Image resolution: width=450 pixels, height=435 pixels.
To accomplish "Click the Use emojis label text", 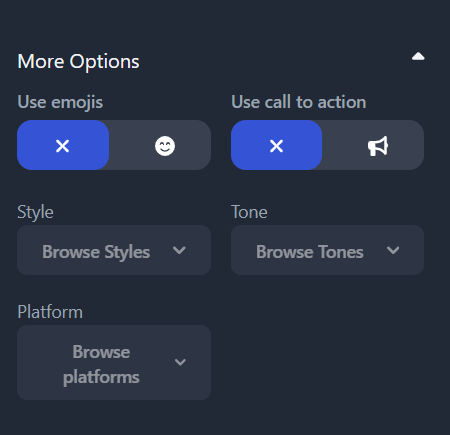I will [60, 102].
